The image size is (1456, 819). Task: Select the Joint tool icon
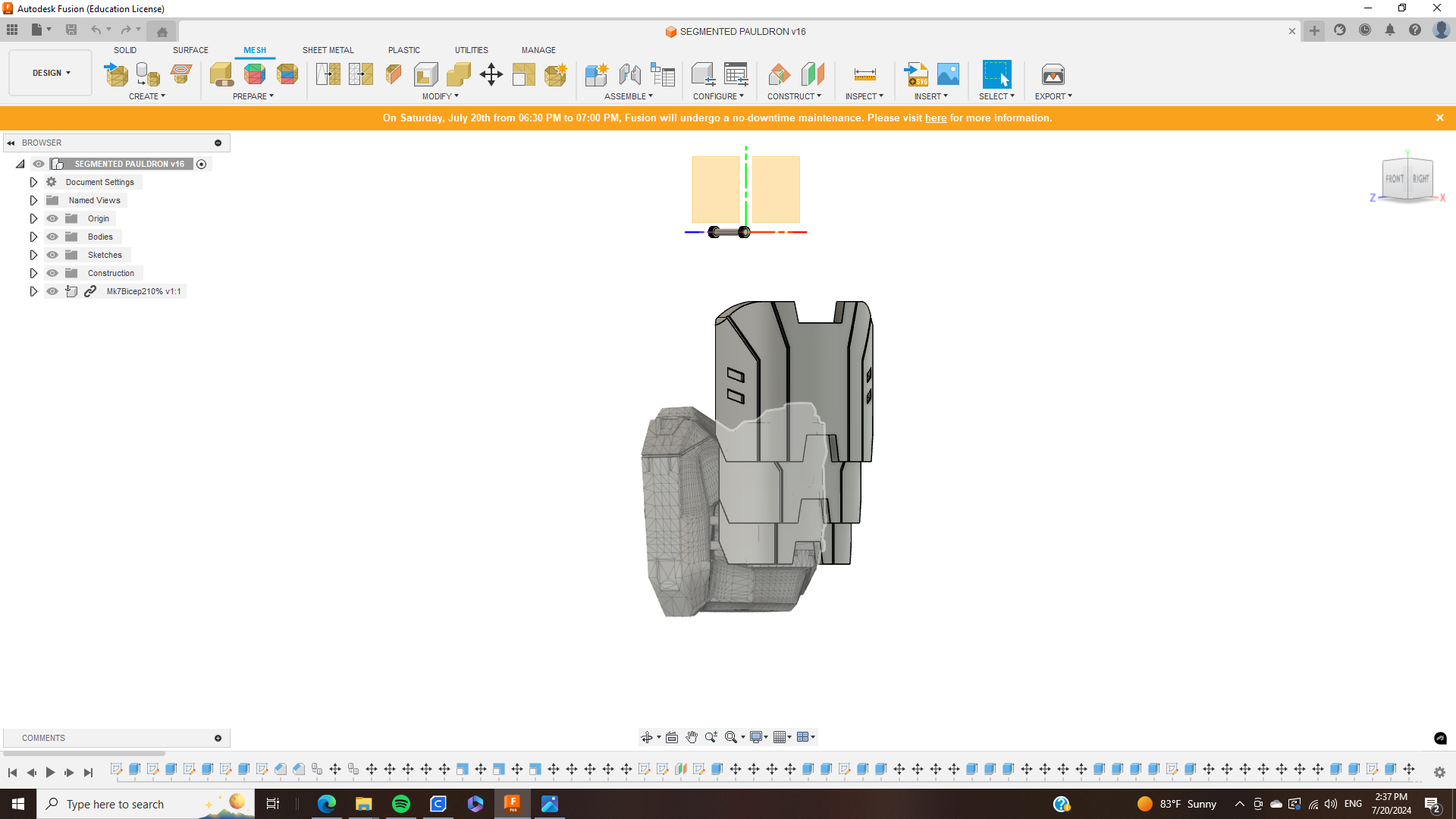tap(629, 74)
